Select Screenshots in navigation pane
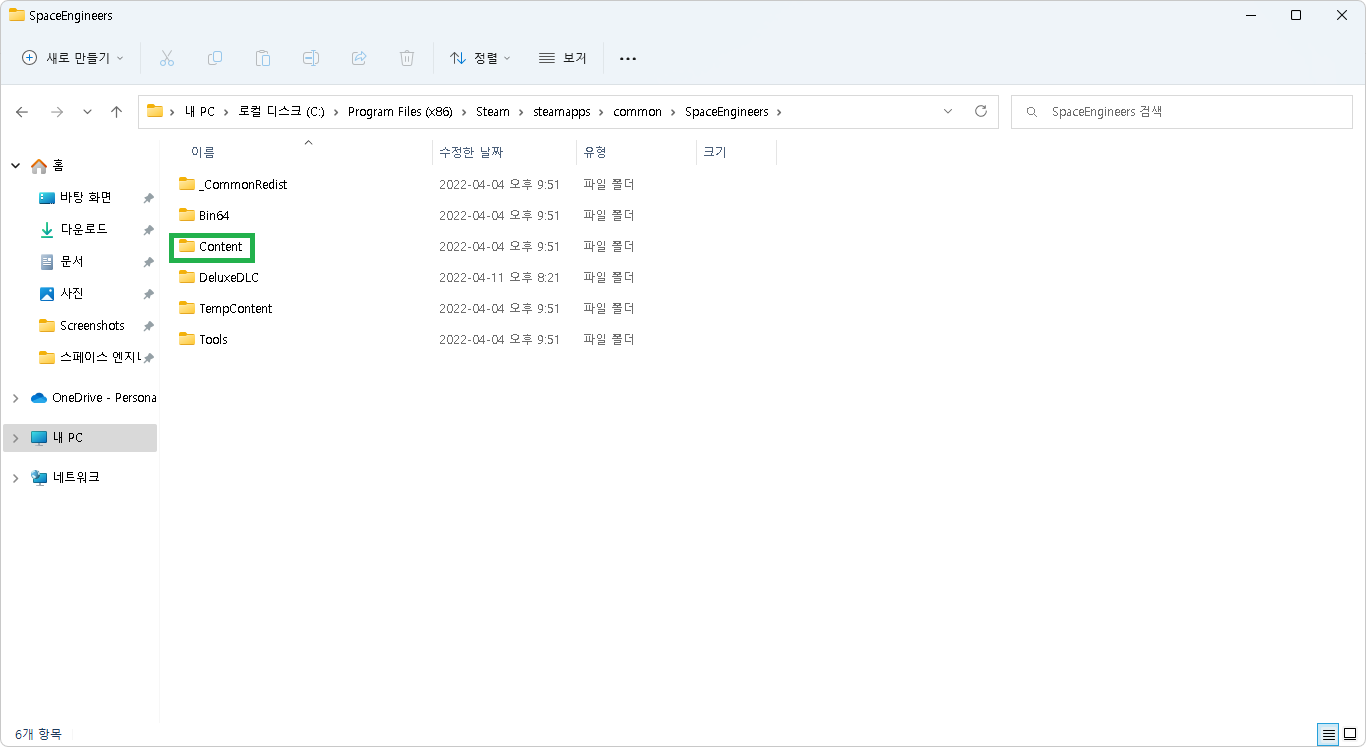The width and height of the screenshot is (1366, 747). 92,326
